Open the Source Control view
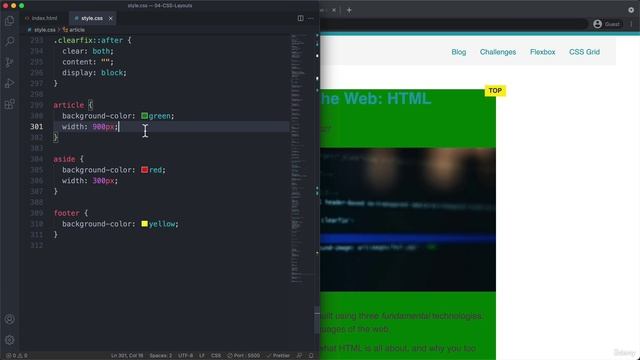 9,62
